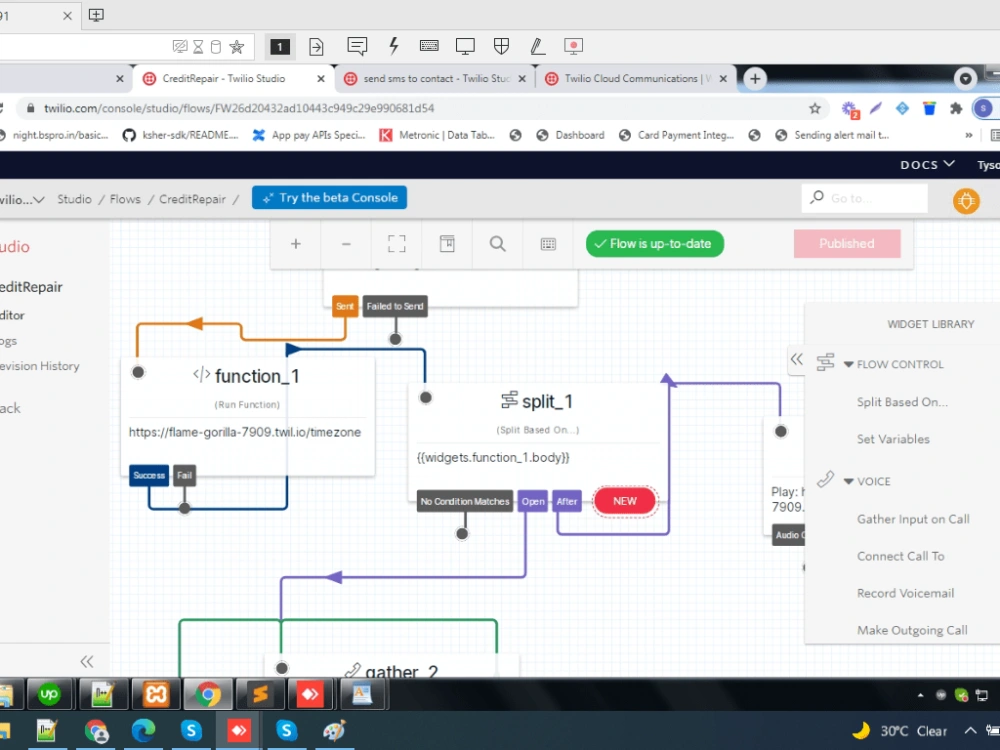Fit flow to screen icon
Screen dimensions: 1000x750
click(x=397, y=244)
